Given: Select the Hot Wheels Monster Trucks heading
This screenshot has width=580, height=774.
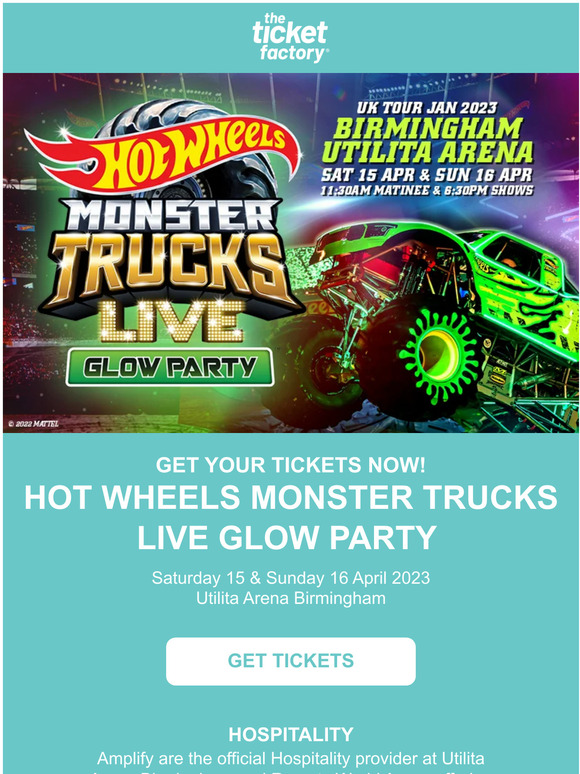Looking at the screenshot, I should pos(291,498).
